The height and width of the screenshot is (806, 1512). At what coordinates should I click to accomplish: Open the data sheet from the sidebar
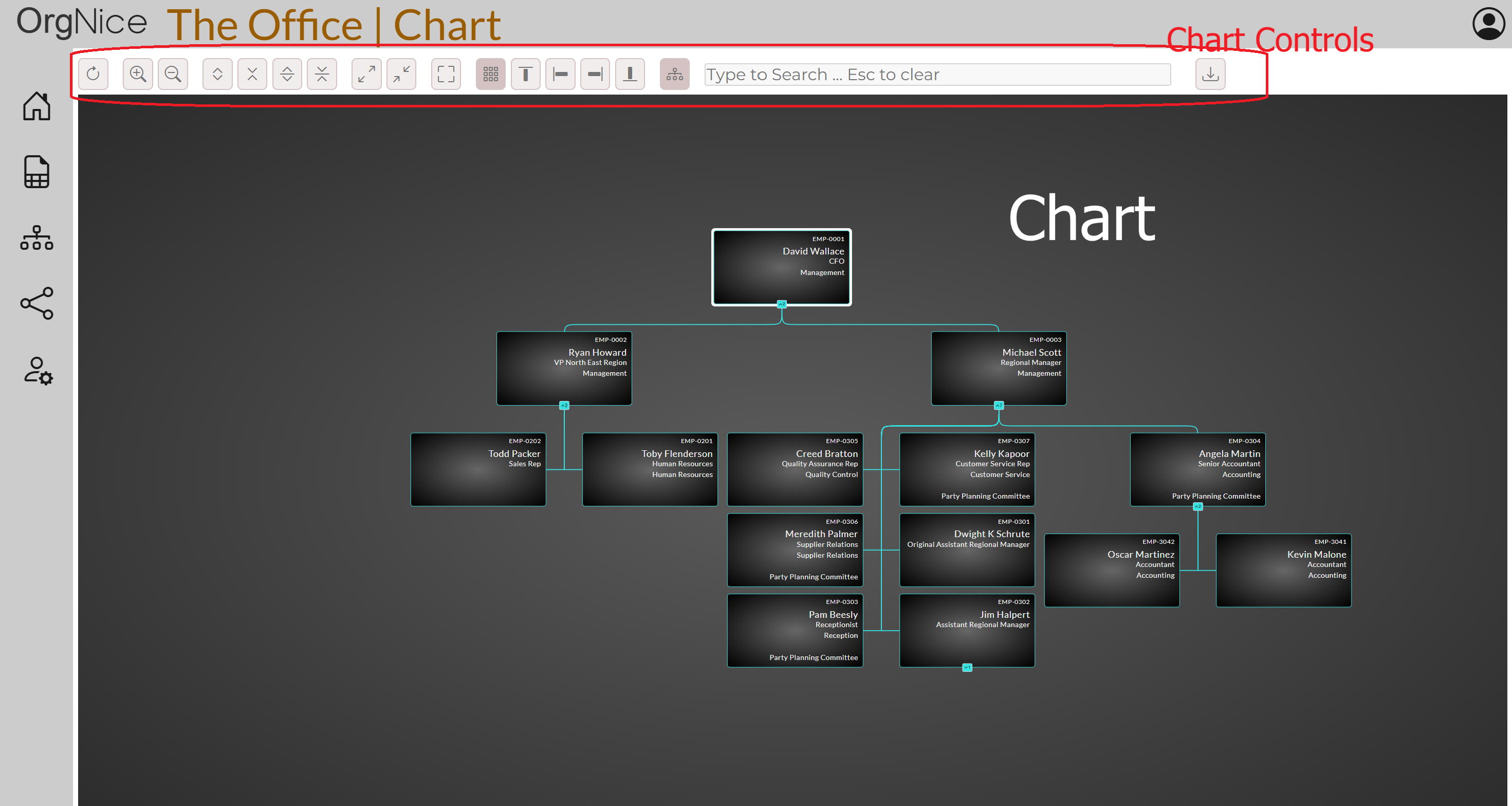(x=36, y=171)
